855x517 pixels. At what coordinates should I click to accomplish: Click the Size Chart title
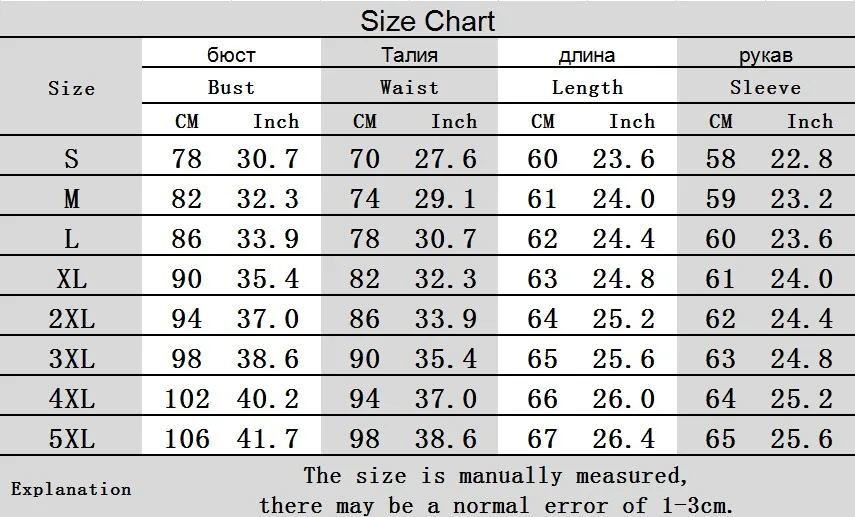click(428, 21)
